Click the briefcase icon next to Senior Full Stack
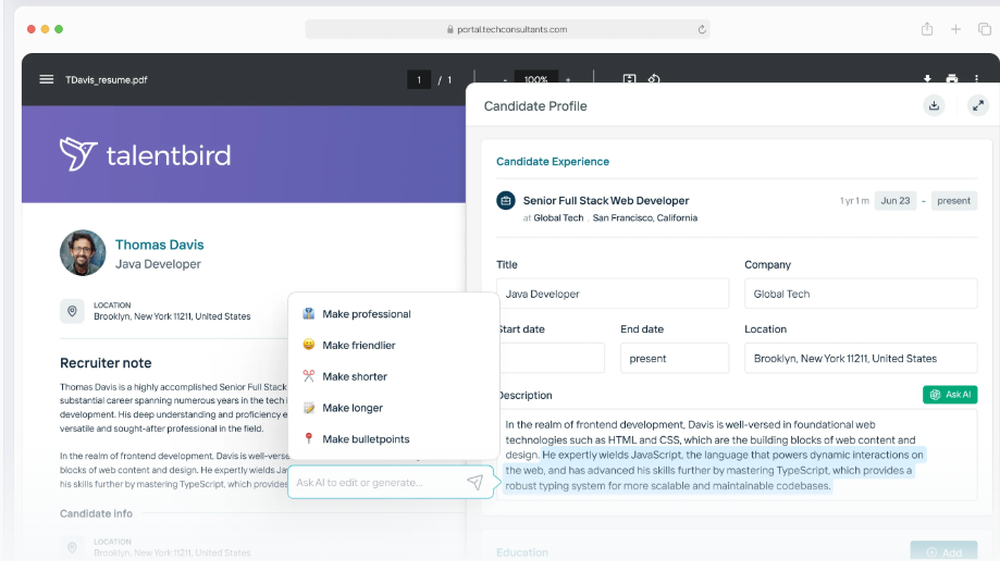This screenshot has width=1000, height=561. point(506,201)
